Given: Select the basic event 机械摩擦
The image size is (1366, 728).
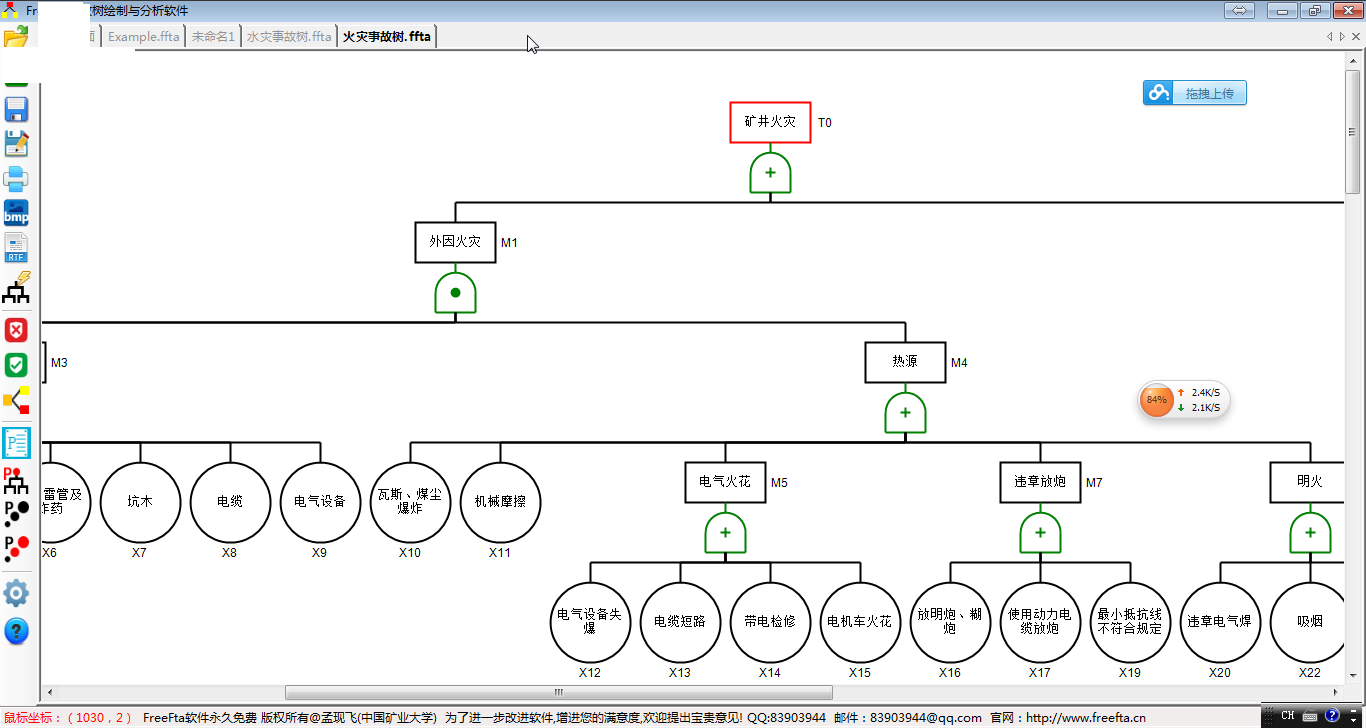Looking at the screenshot, I should pyautogui.click(x=500, y=502).
